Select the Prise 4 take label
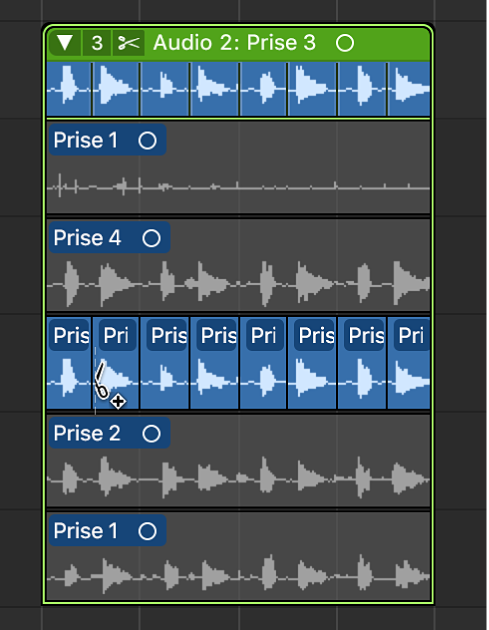Viewport: 489px width, 630px height. tap(87, 238)
